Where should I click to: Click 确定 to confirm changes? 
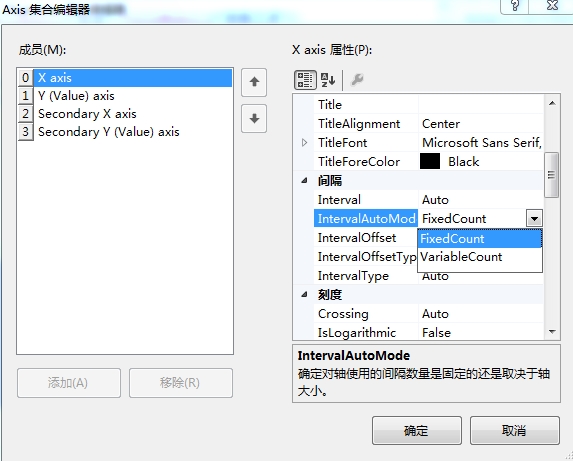pos(417,430)
